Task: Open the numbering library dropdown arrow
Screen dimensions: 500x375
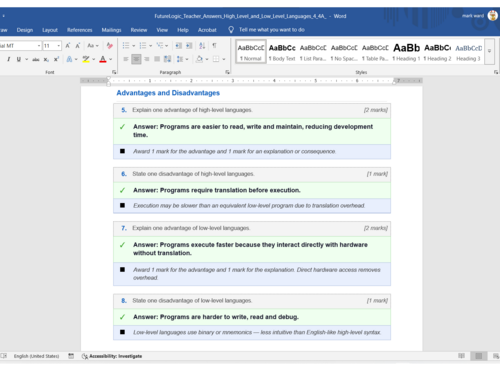Action: [x=151, y=46]
